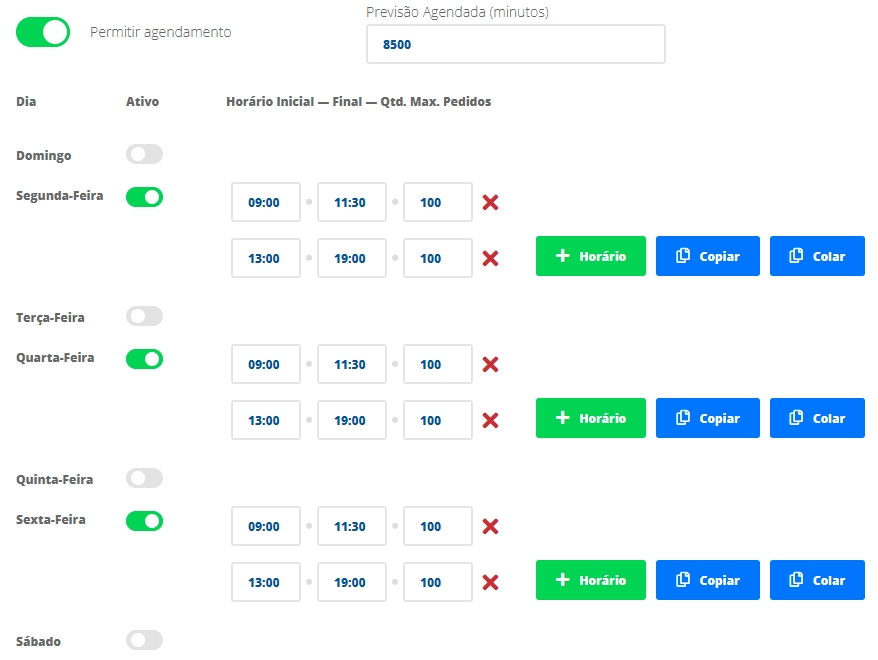Click Copiar button for Segunda-Feira

tap(707, 256)
